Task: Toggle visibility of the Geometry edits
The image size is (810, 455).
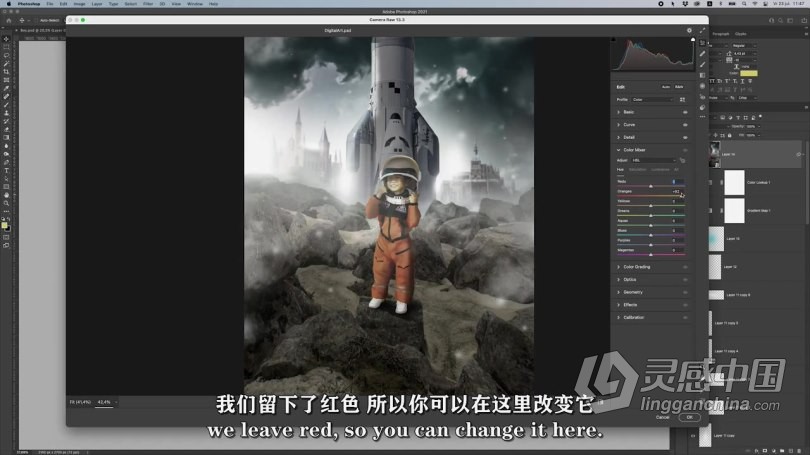Action: click(685, 292)
